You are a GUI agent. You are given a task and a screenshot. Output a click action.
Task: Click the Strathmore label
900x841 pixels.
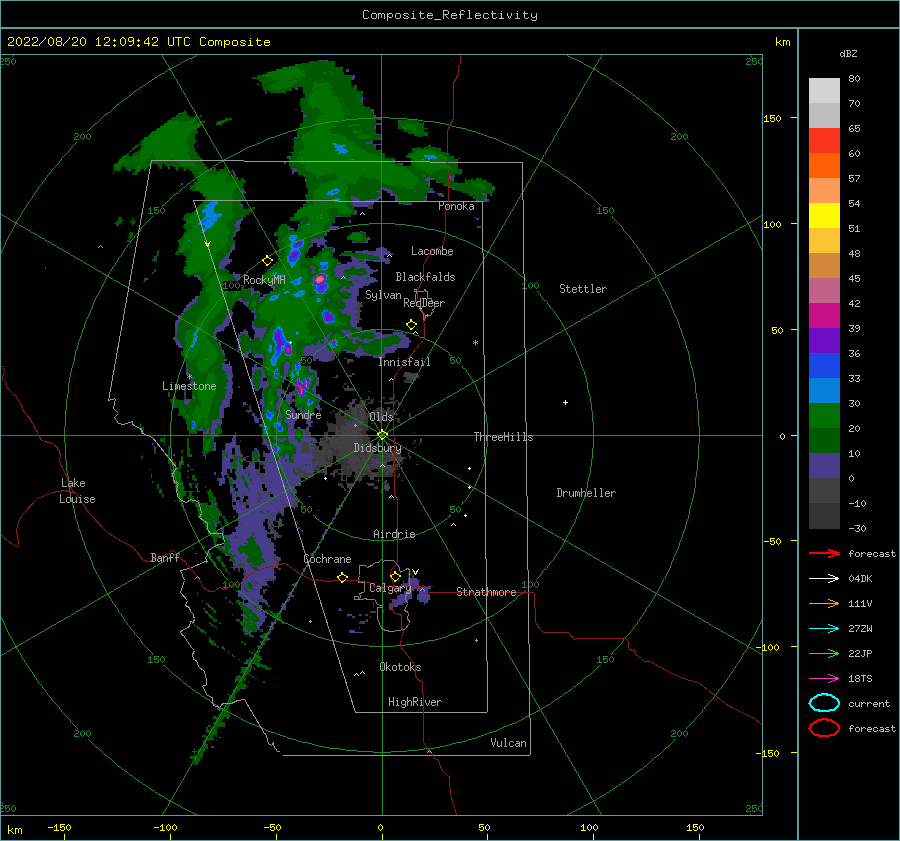click(x=486, y=592)
